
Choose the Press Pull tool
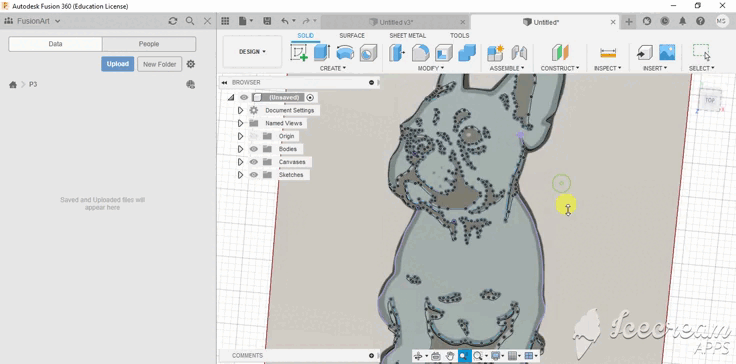point(397,52)
